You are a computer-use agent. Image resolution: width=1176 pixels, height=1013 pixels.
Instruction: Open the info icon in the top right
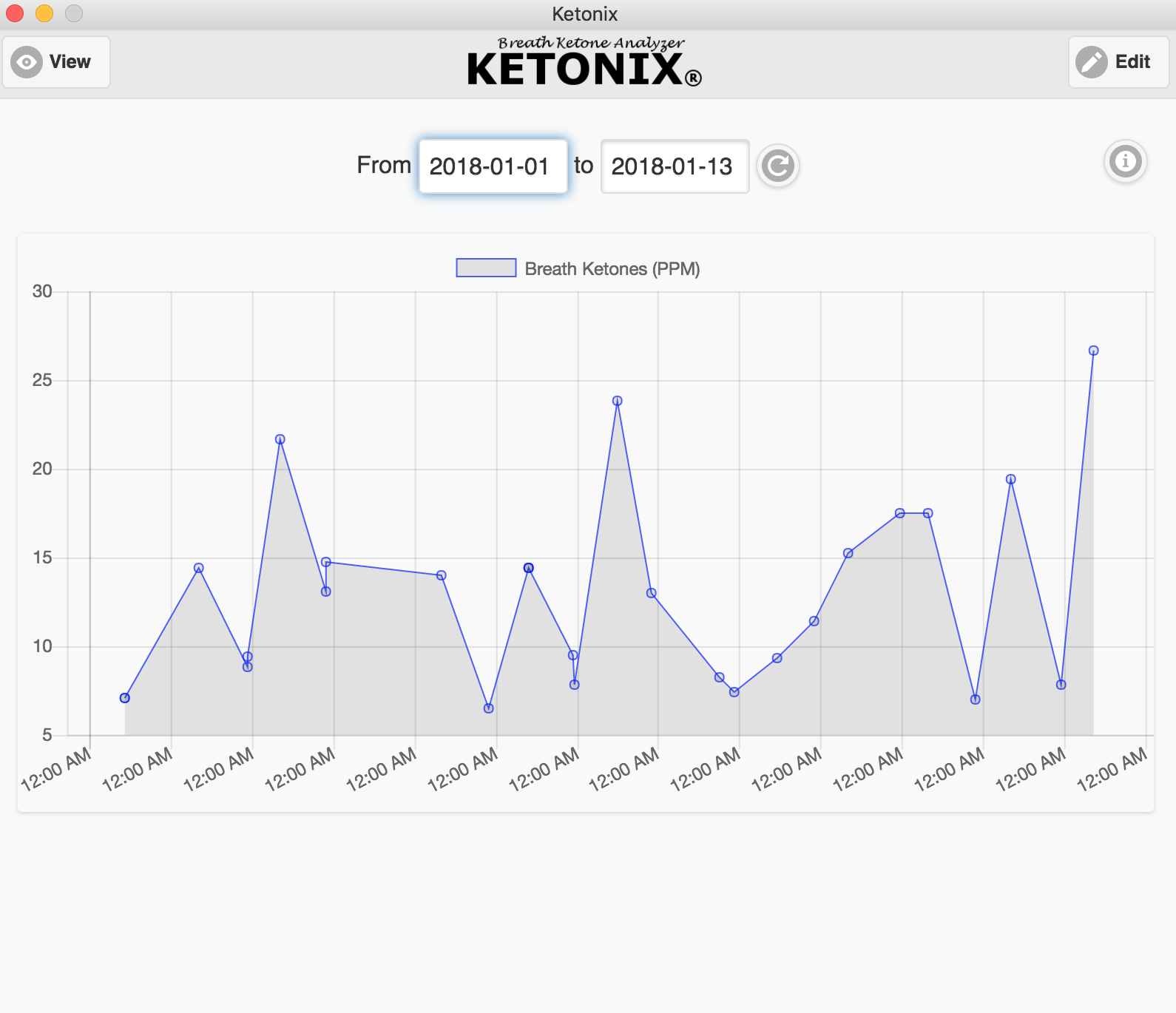point(1125,161)
